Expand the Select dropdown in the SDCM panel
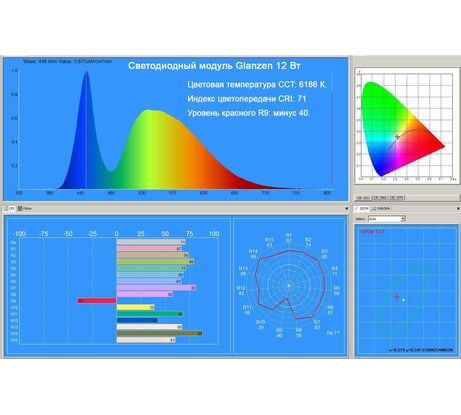This screenshot has width=461, height=415. pyautogui.click(x=403, y=219)
